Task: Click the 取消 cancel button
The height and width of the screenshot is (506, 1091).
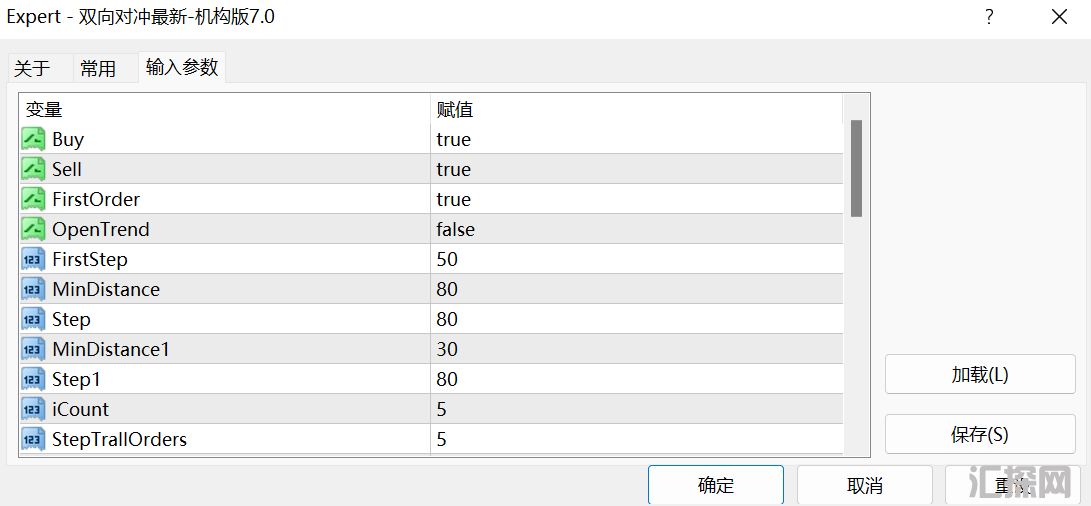Action: point(865,485)
